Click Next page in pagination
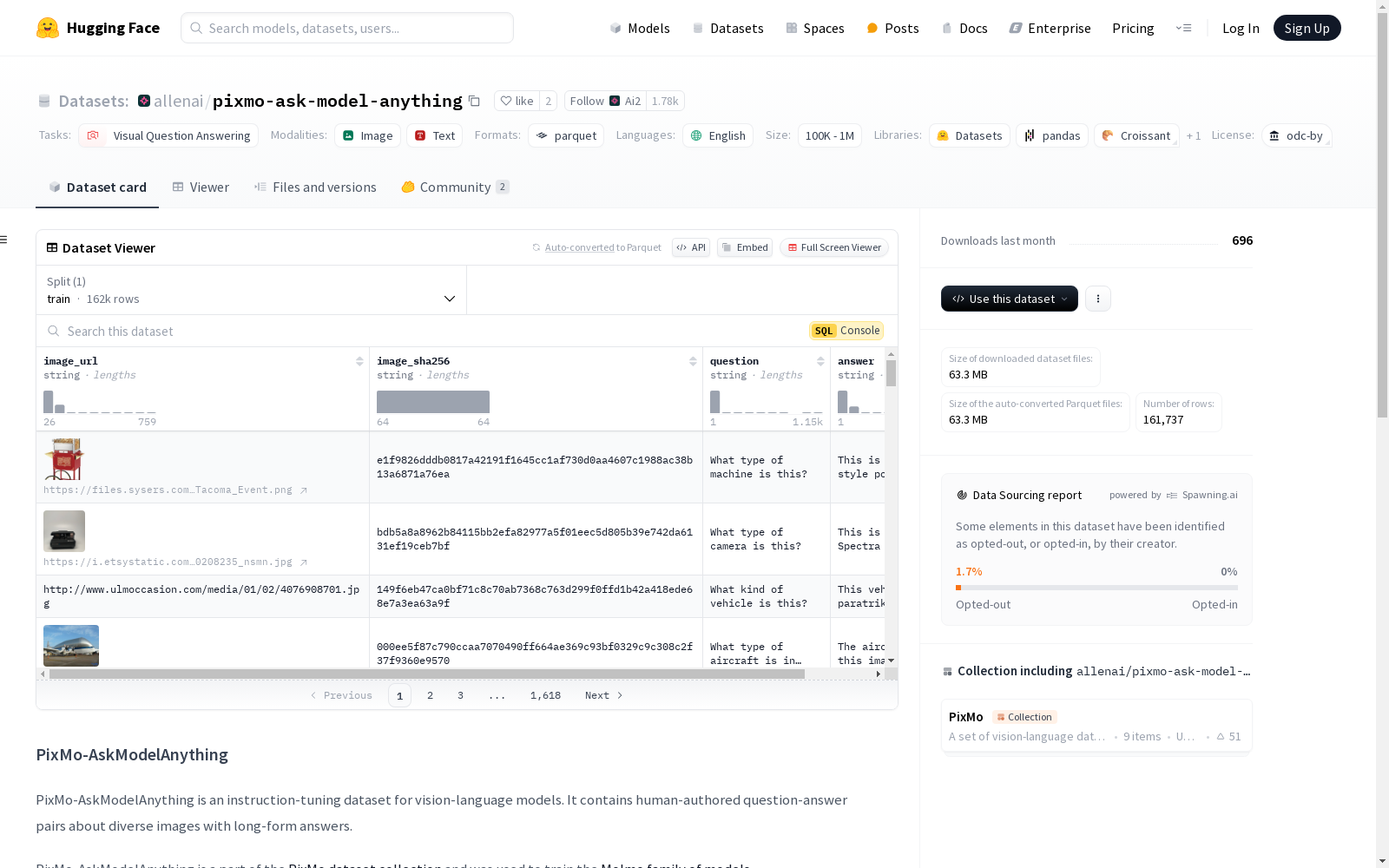Image resolution: width=1389 pixels, height=868 pixels. 604,695
